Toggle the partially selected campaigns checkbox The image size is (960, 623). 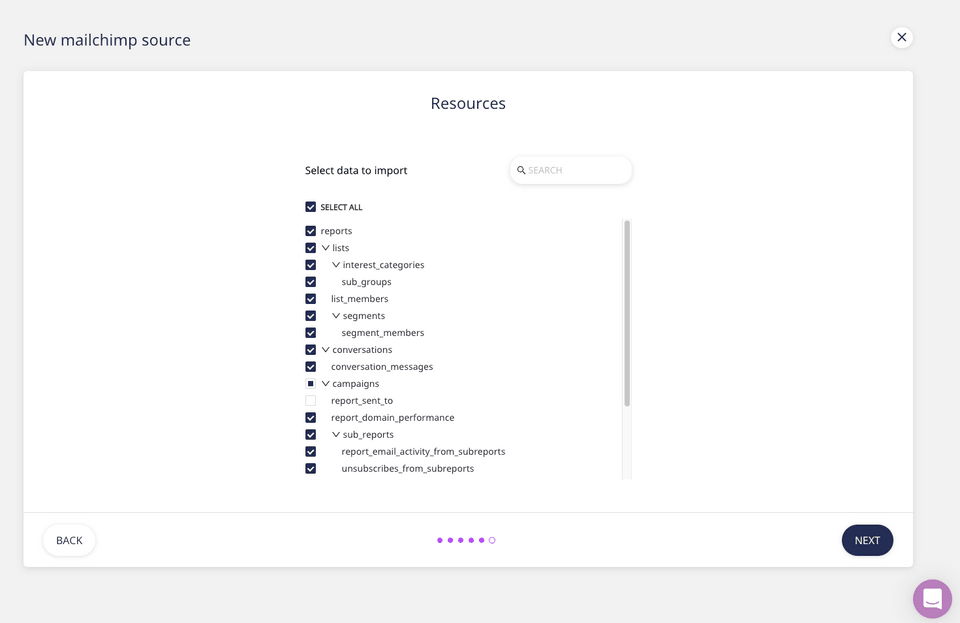[x=311, y=384]
